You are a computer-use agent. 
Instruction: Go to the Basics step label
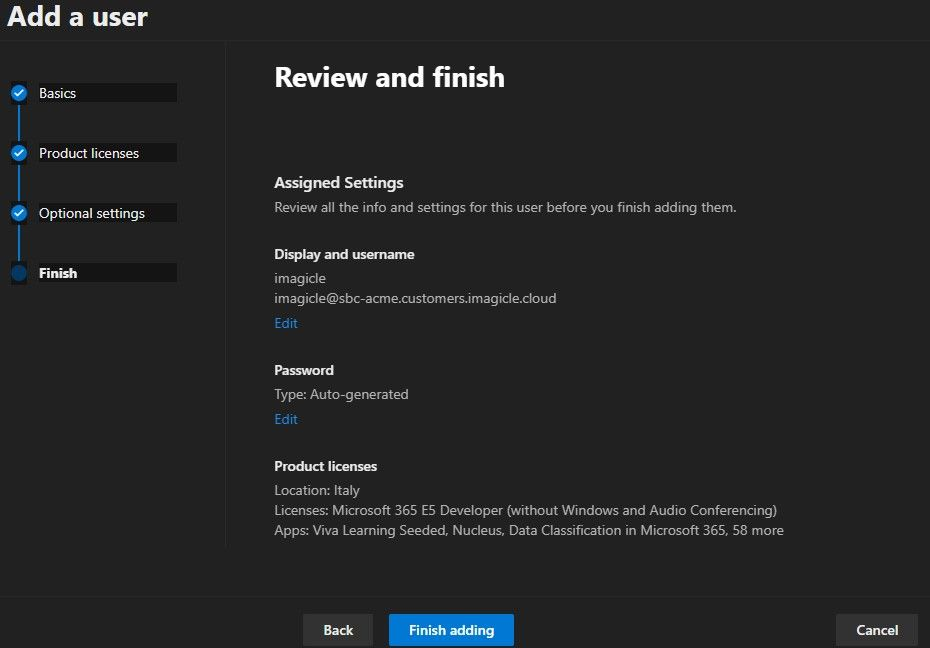pyautogui.click(x=57, y=93)
